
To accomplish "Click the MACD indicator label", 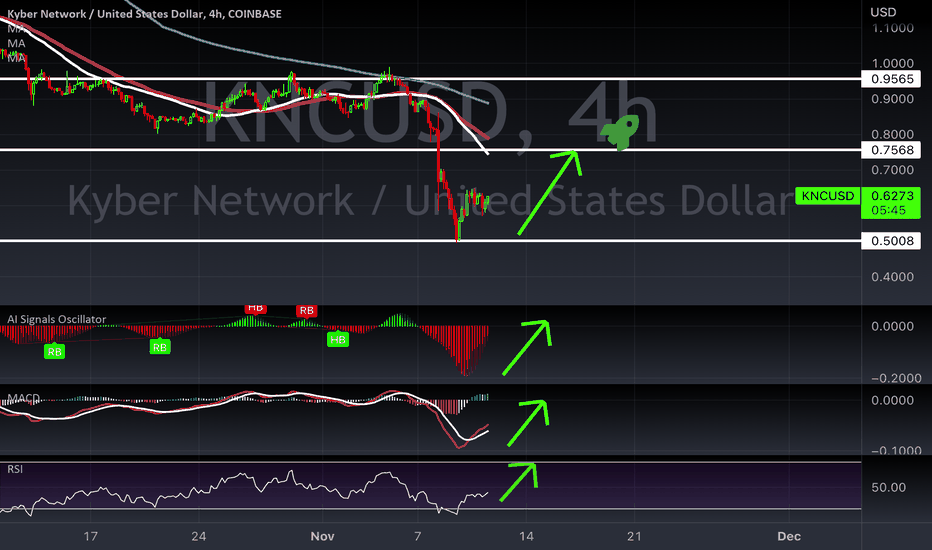I will (x=23, y=398).
